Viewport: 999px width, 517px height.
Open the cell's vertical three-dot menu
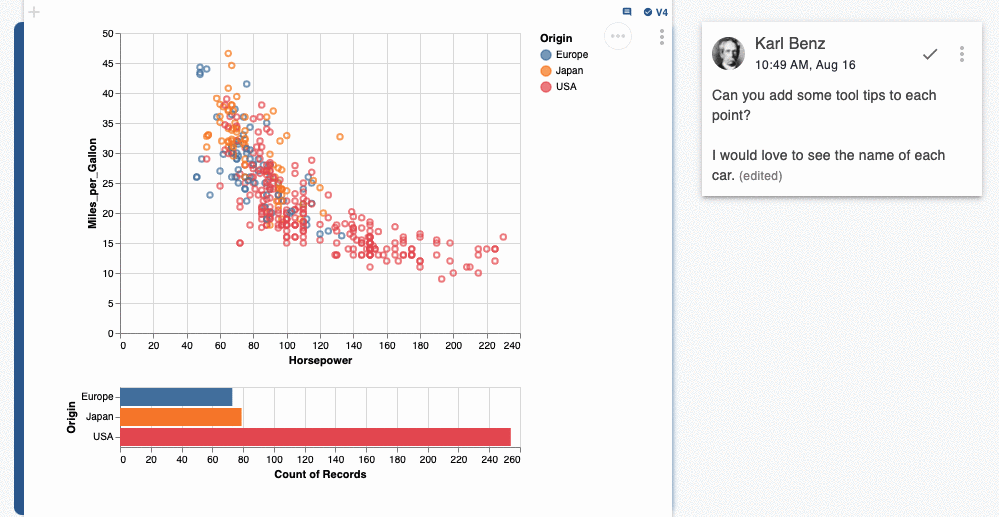pyautogui.click(x=662, y=37)
